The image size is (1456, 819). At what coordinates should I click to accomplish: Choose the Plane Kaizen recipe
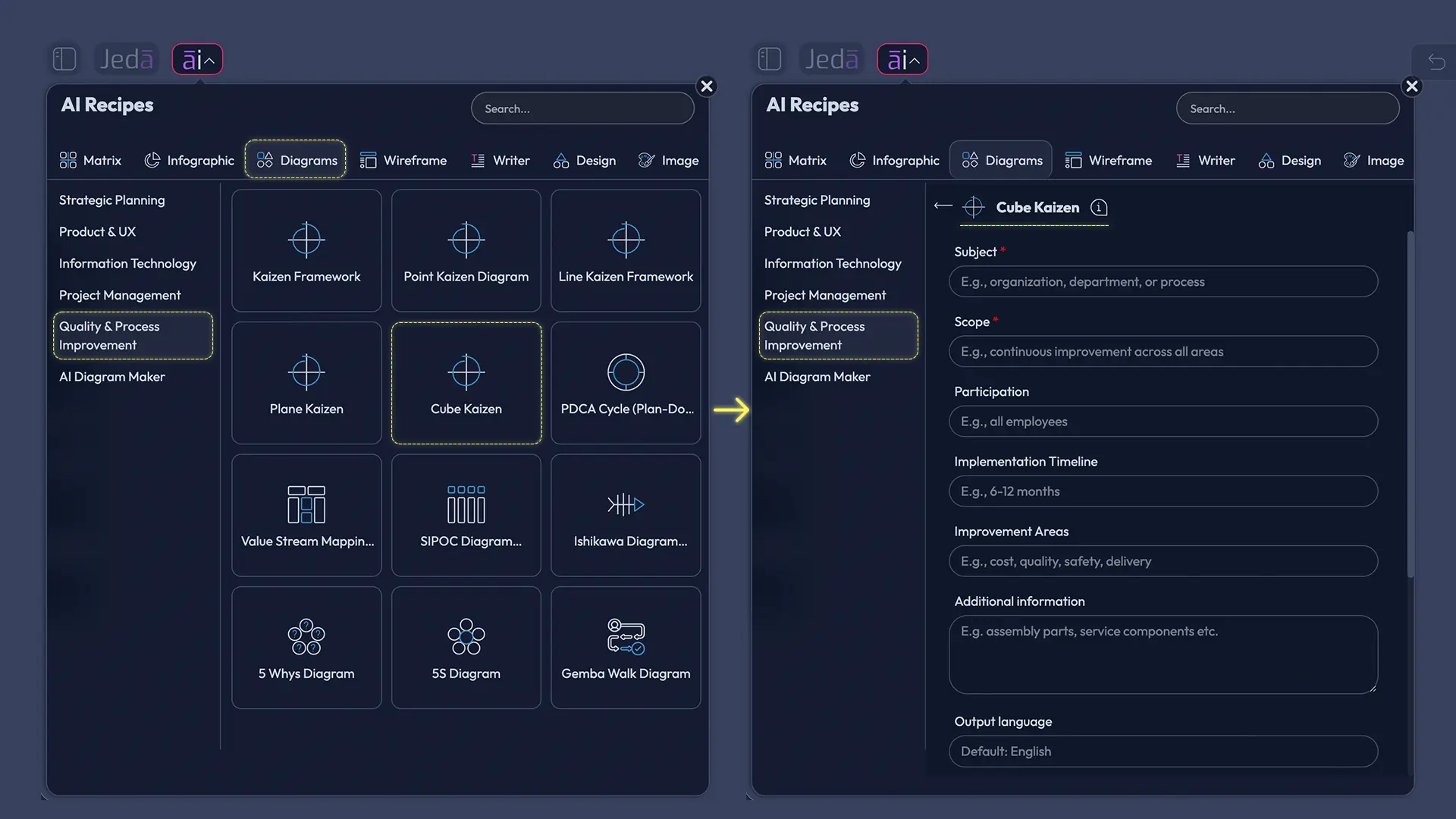coord(306,383)
